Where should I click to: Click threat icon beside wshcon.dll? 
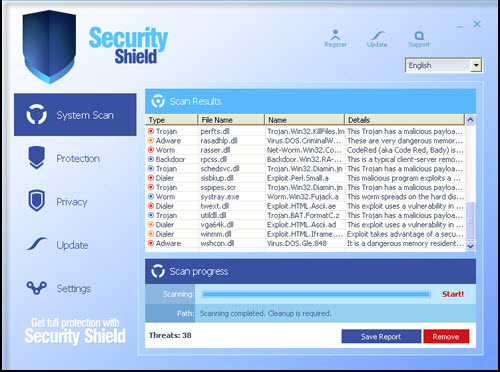[x=151, y=243]
